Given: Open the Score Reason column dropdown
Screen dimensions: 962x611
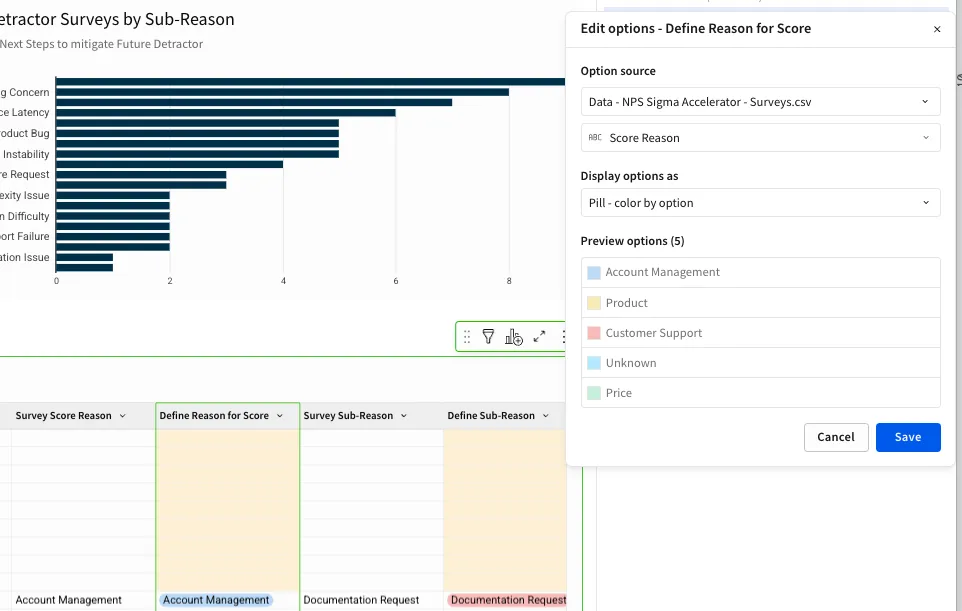Looking at the screenshot, I should point(760,138).
